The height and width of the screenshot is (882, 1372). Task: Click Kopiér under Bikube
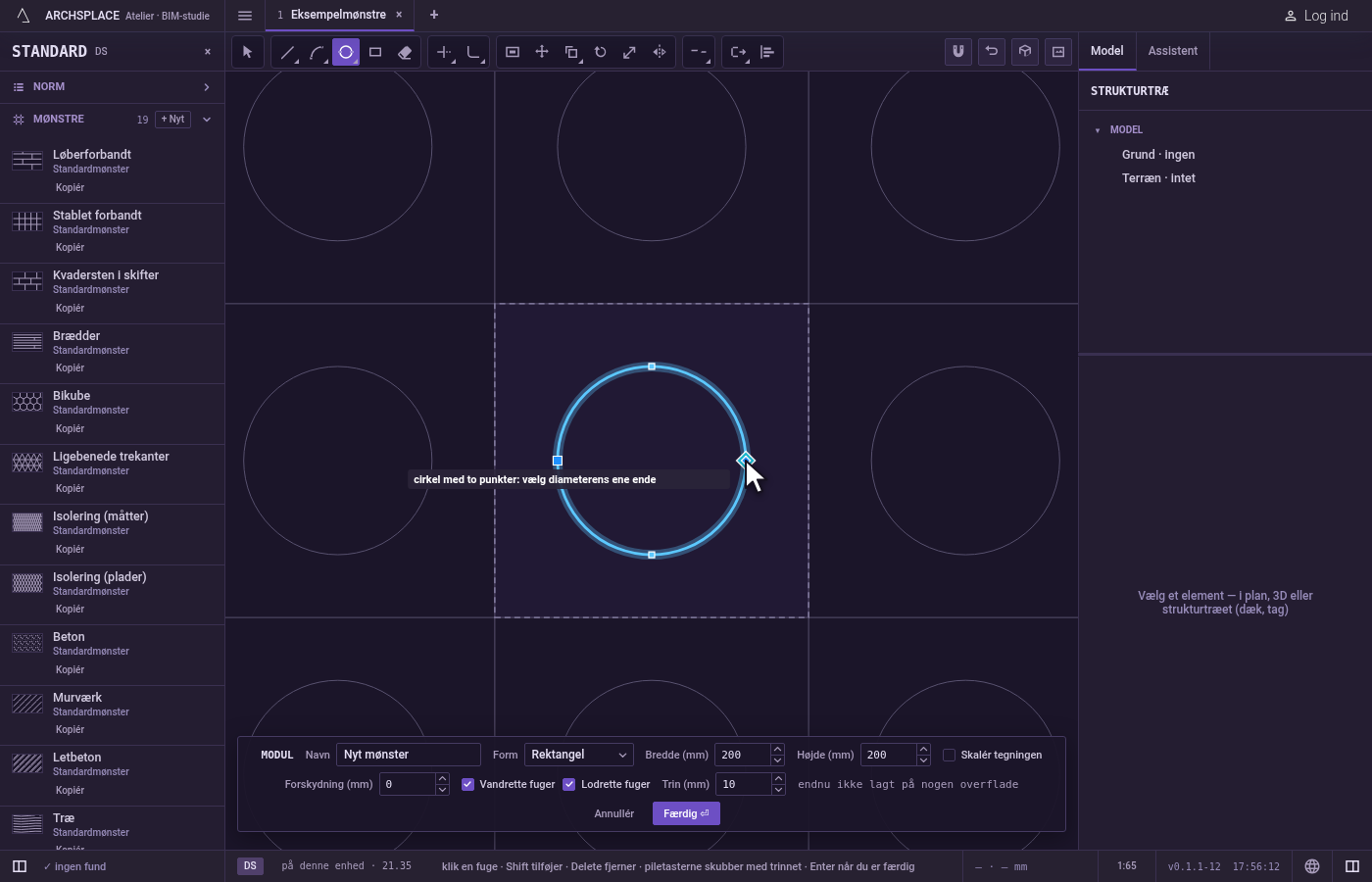tap(70, 428)
